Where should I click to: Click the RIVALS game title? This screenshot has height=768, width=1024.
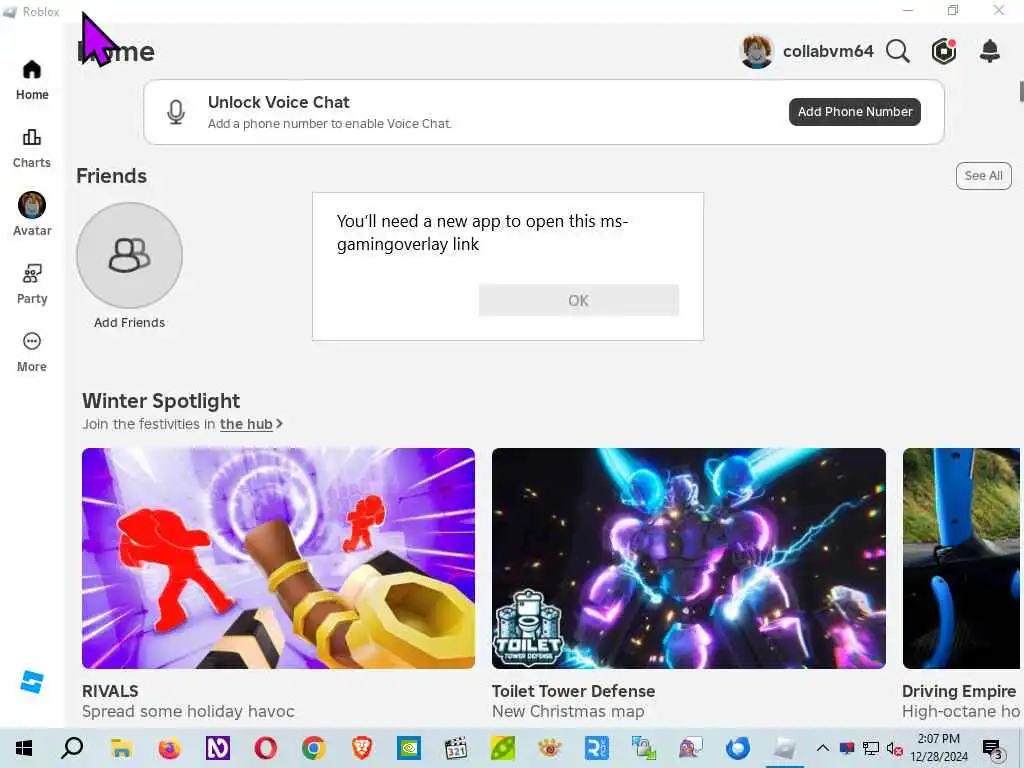(x=110, y=691)
